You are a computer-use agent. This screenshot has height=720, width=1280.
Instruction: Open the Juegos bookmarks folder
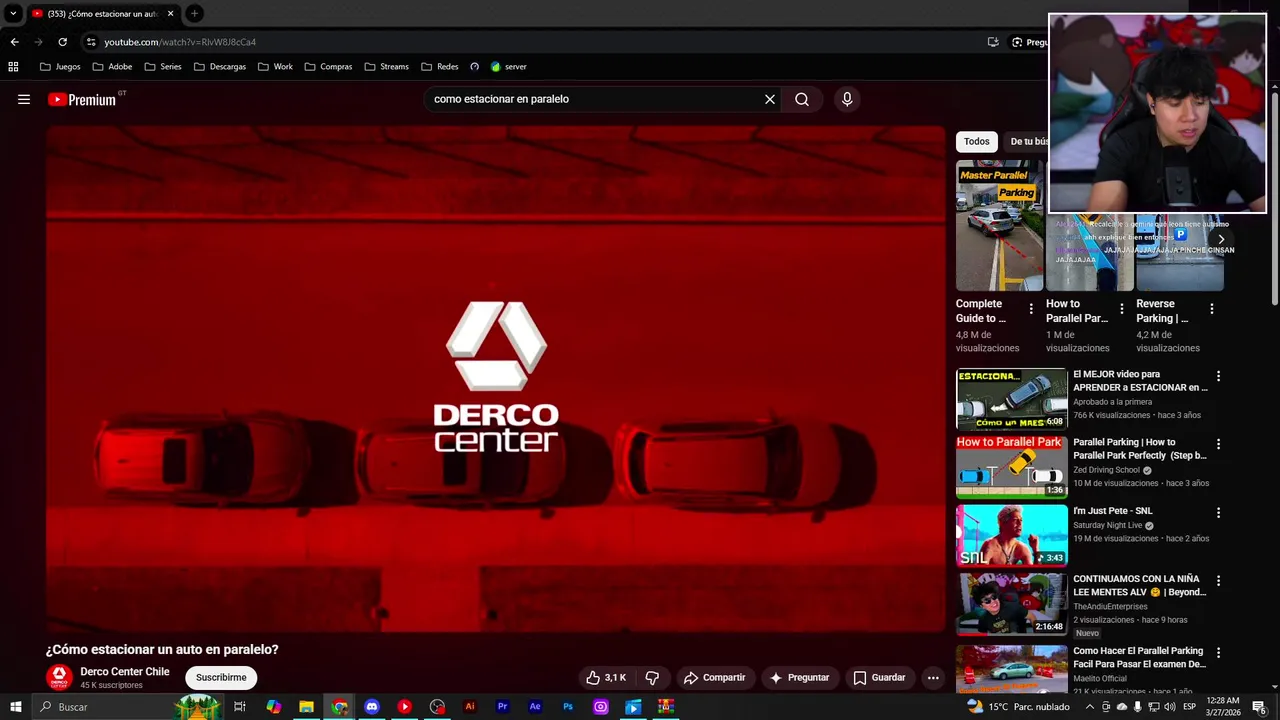60,67
